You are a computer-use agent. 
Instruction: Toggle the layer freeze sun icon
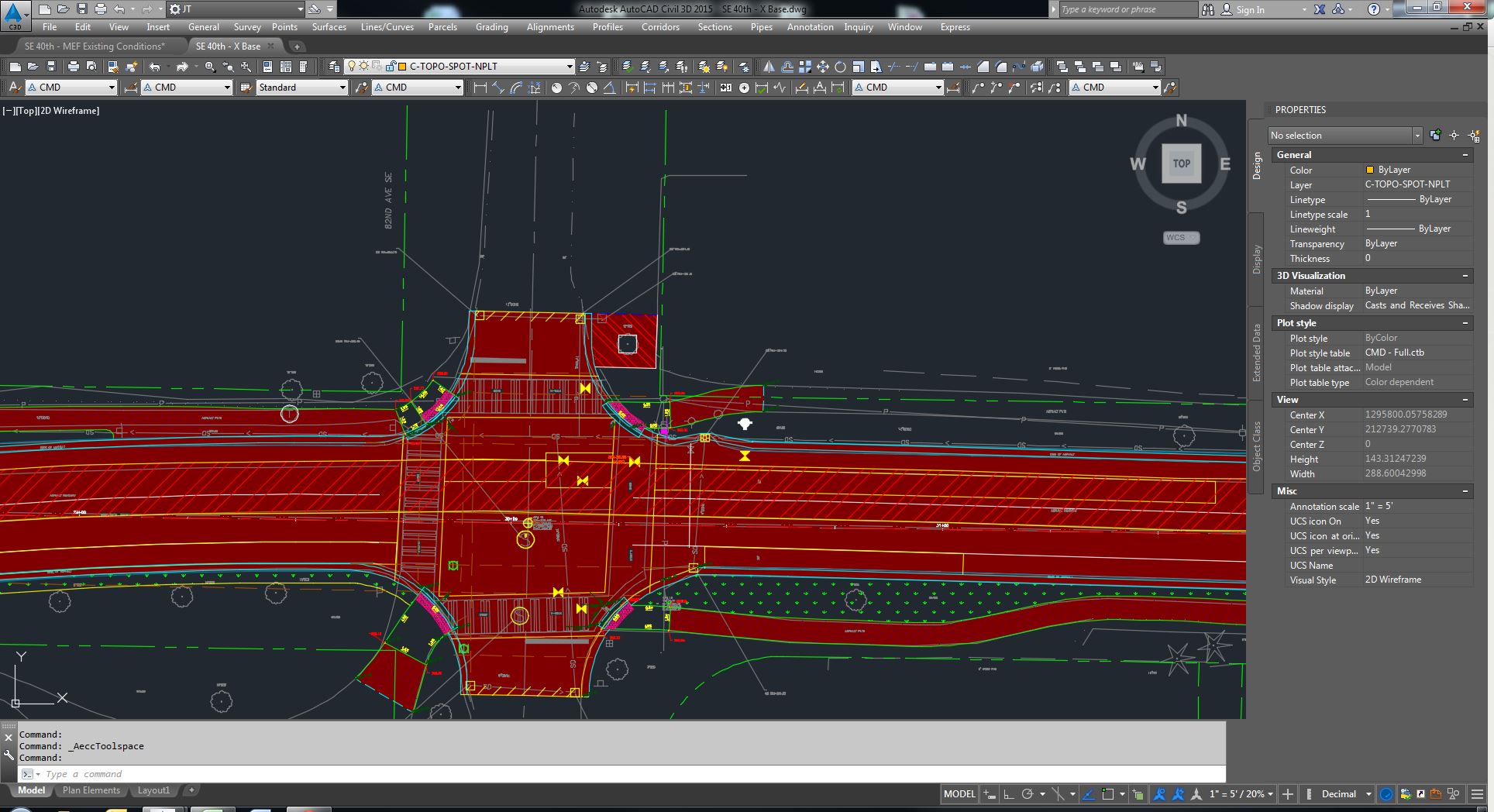363,67
